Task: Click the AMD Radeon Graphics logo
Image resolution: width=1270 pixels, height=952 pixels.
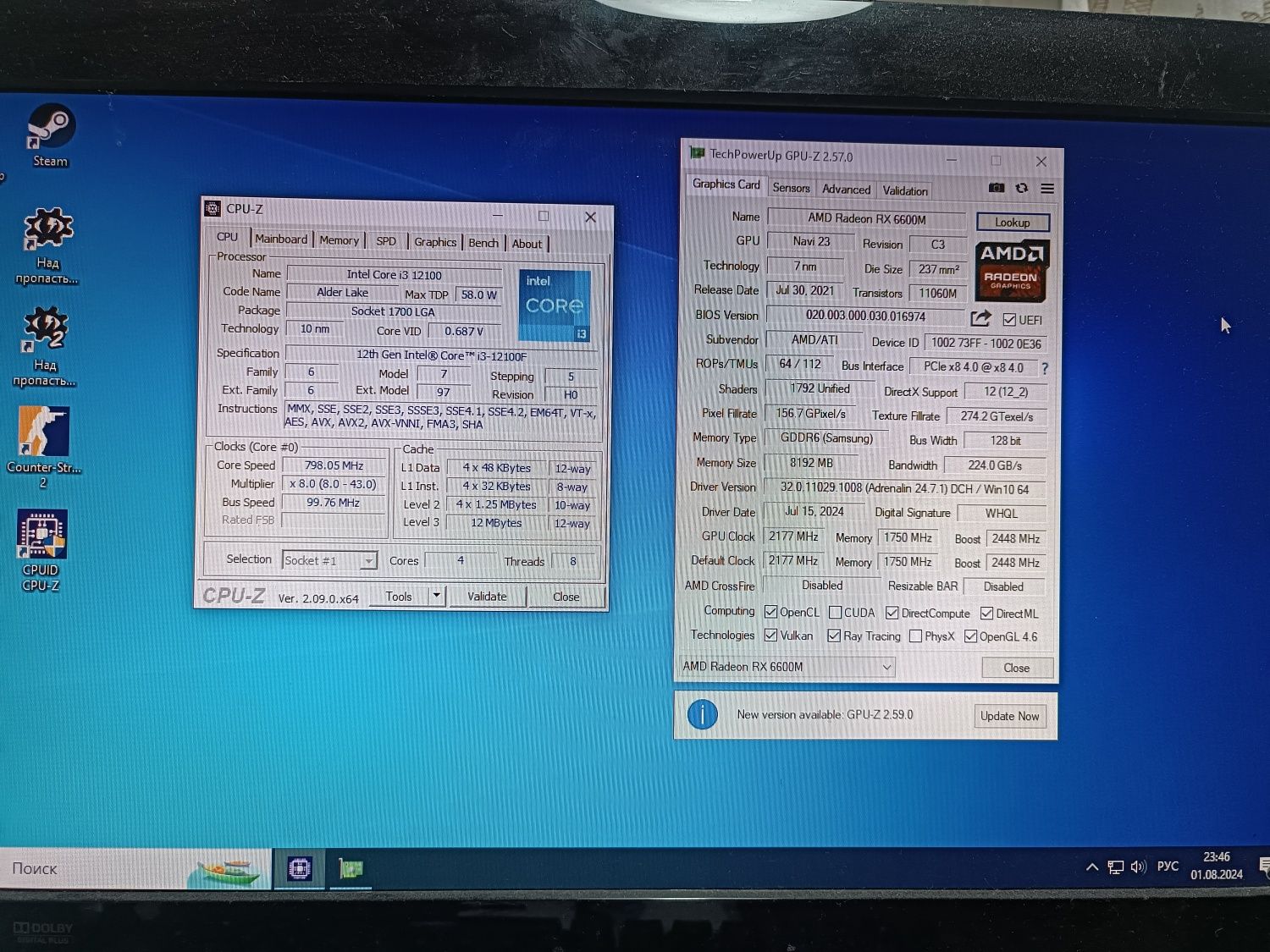Action: click(x=1012, y=271)
